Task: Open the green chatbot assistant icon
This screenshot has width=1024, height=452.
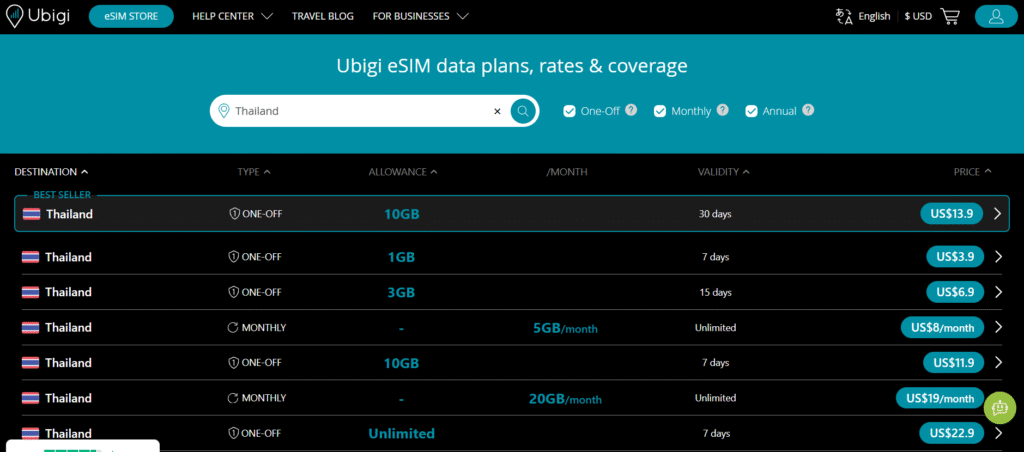Action: coord(999,408)
